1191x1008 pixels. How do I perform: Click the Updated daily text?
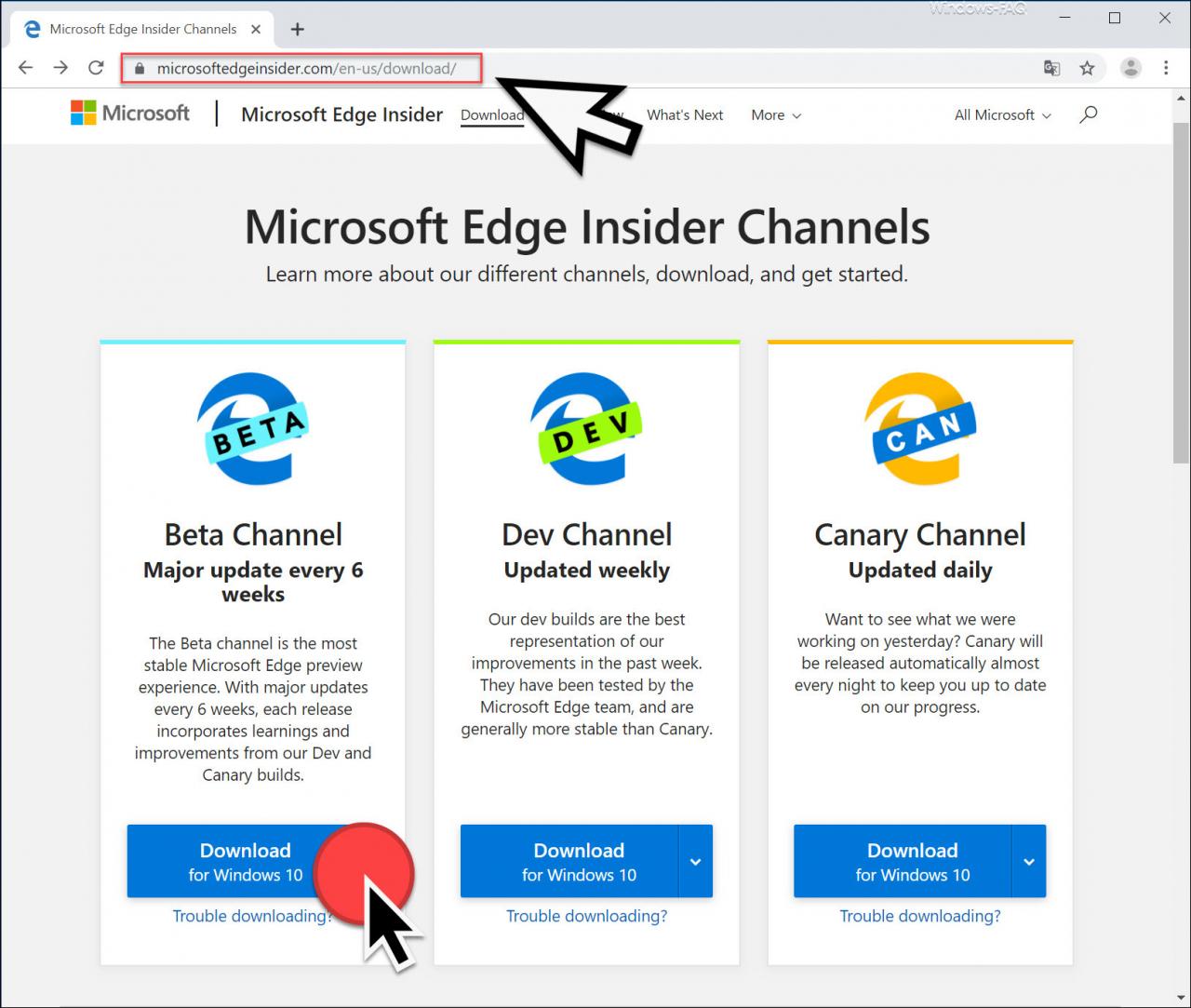[920, 570]
